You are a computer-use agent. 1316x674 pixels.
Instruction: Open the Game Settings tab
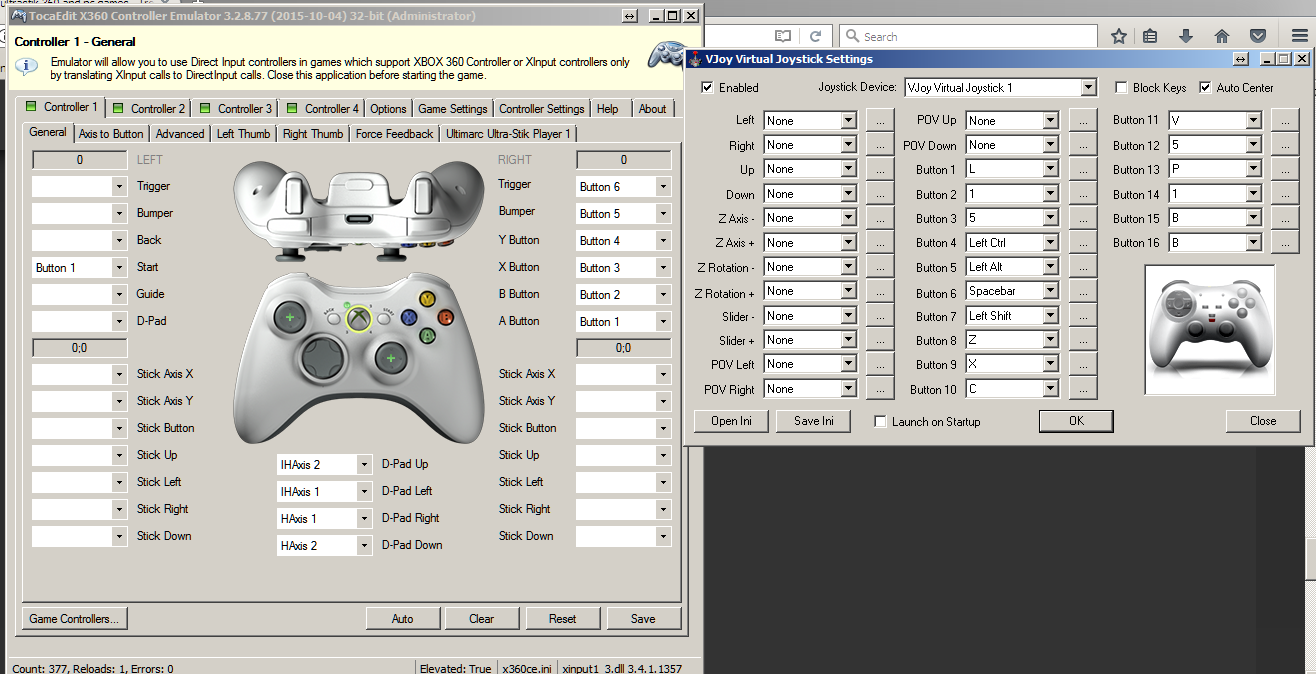point(452,108)
